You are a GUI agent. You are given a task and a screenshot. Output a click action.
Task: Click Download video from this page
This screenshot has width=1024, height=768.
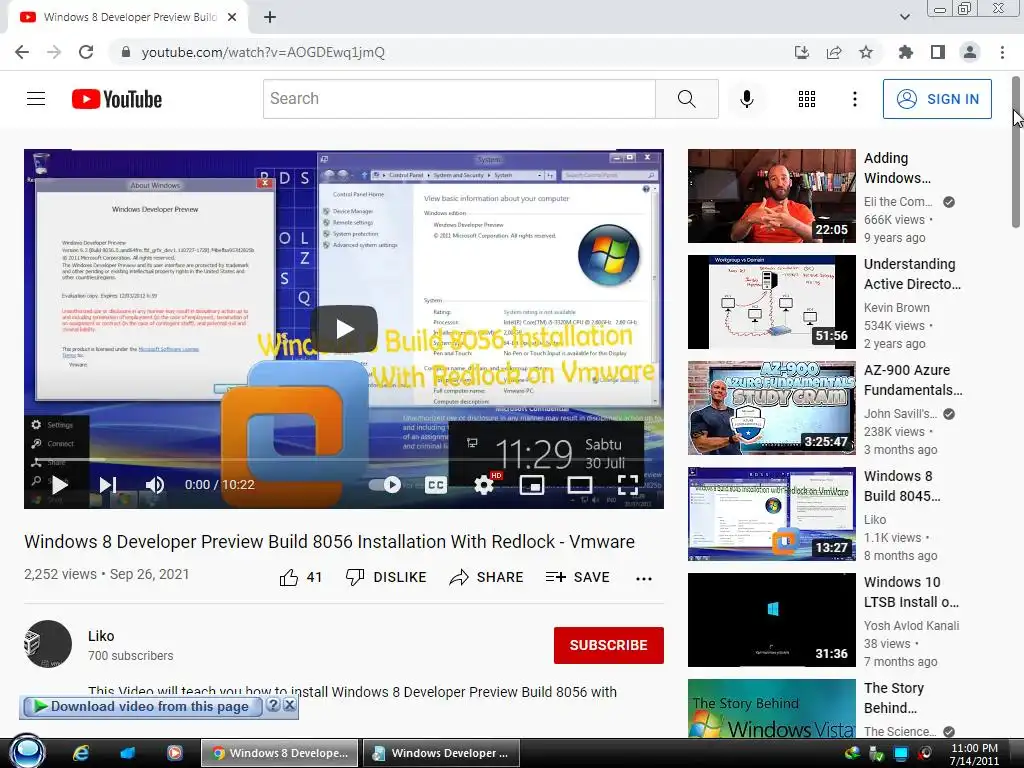[x=141, y=707]
